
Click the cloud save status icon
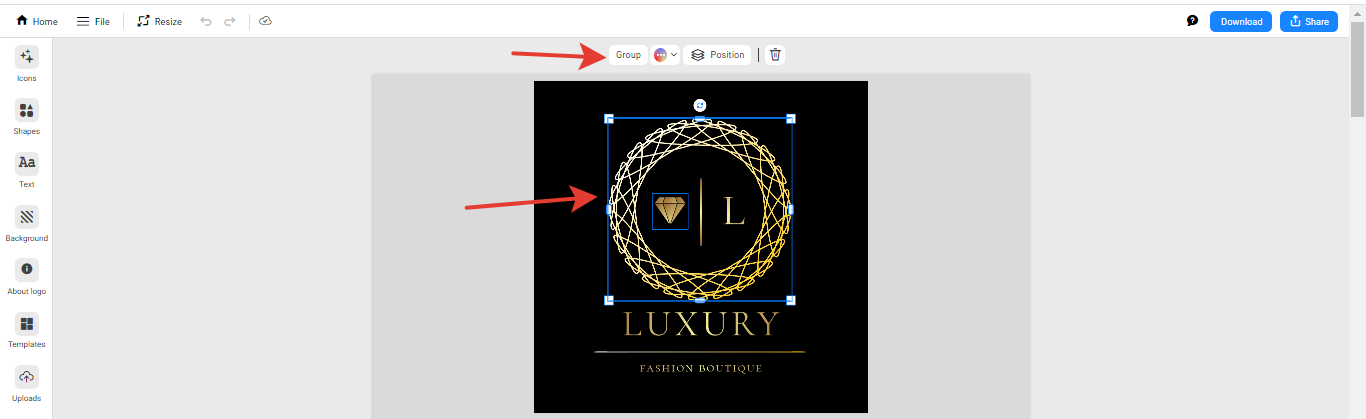click(265, 21)
